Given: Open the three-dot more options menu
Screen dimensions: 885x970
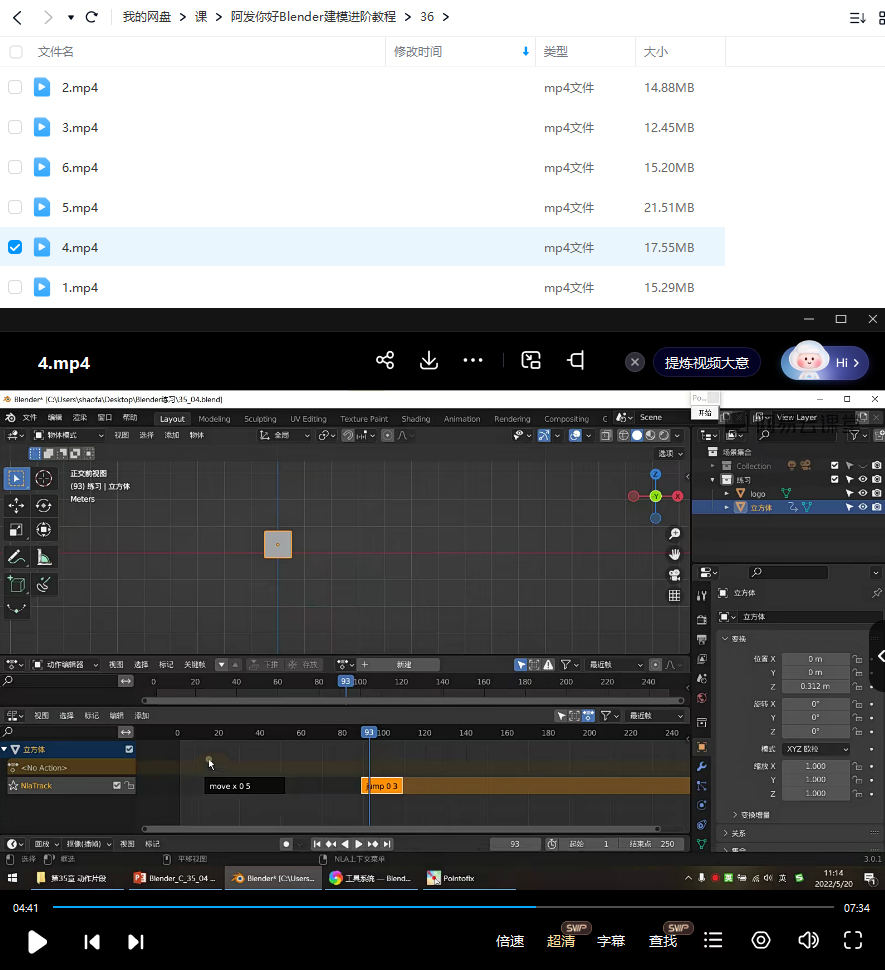Looking at the screenshot, I should pos(473,361).
